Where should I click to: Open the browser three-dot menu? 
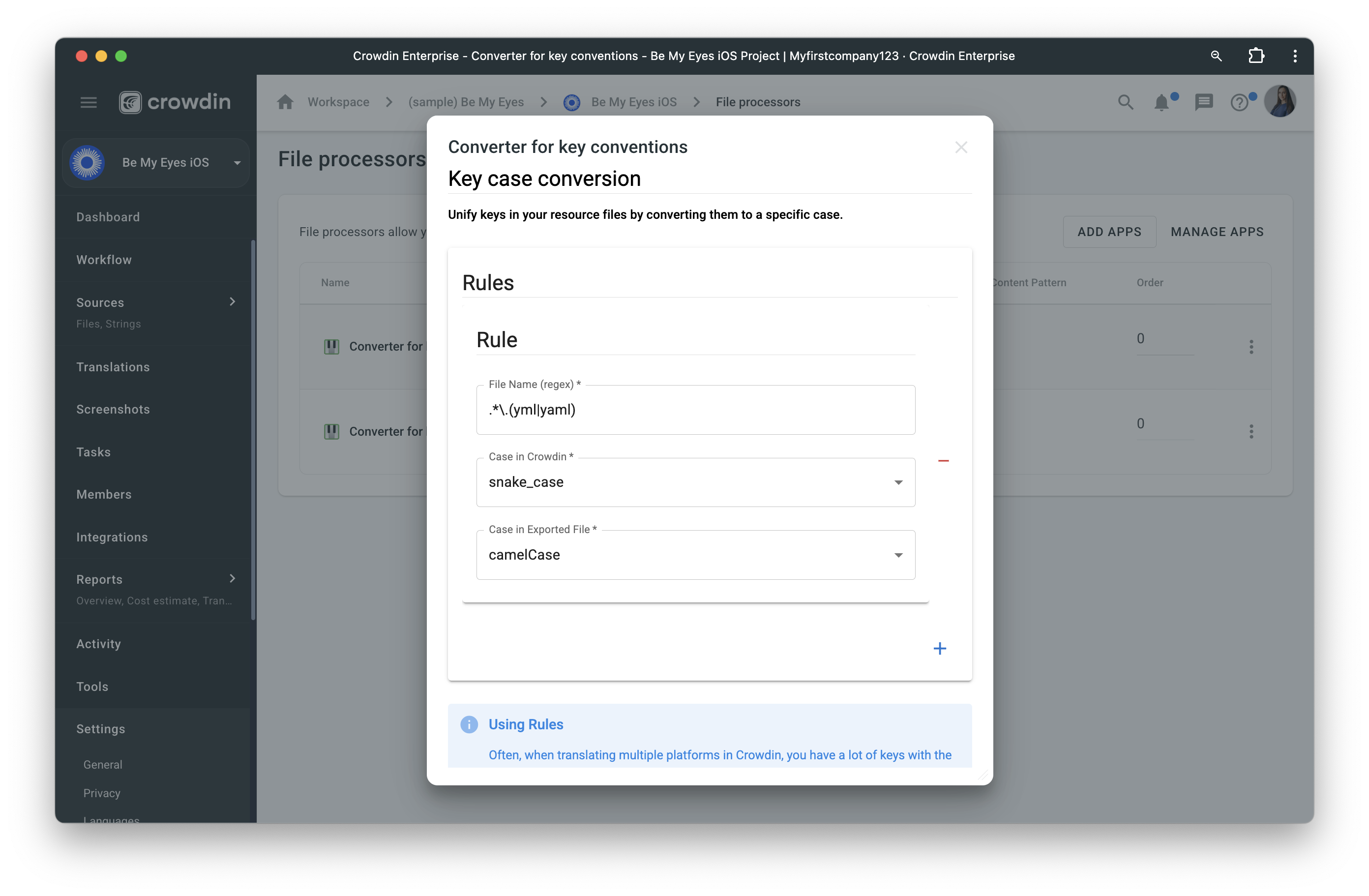click(1295, 56)
